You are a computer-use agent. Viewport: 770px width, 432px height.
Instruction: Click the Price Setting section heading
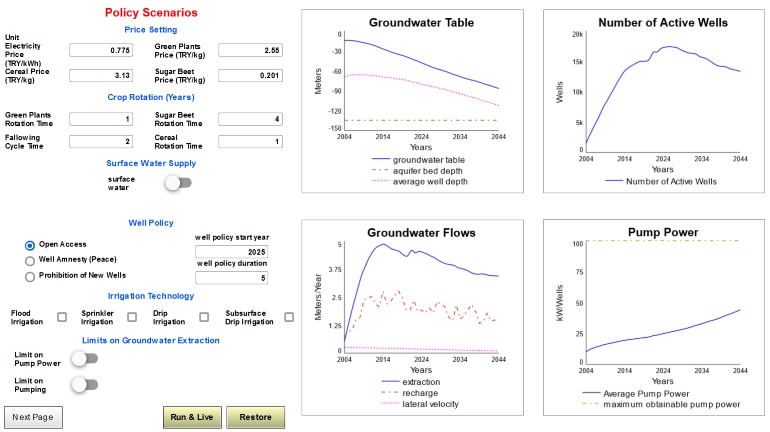(x=151, y=29)
